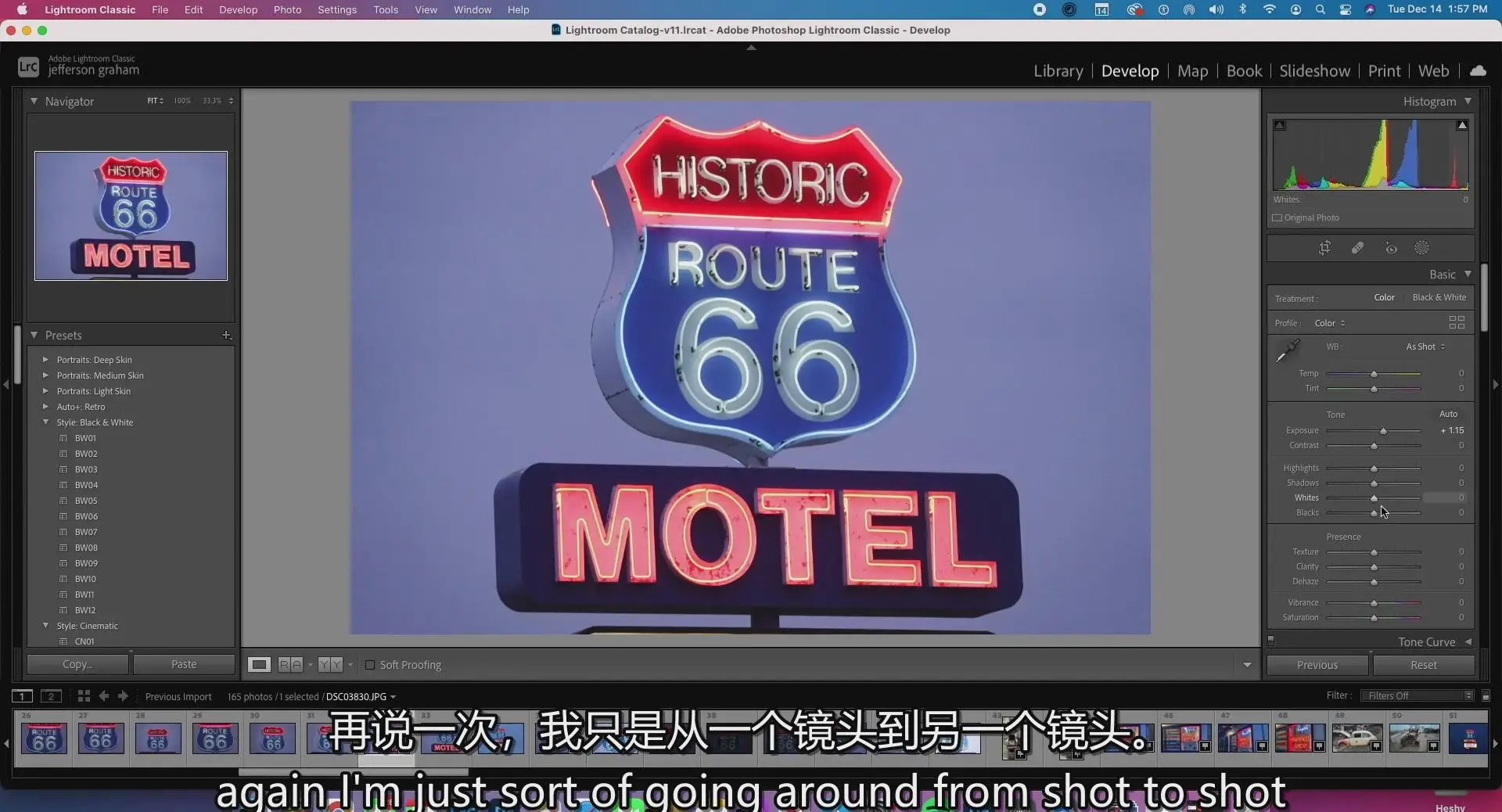1502x812 pixels.
Task: Select the Crop Overlay tool
Action: [x=1324, y=248]
